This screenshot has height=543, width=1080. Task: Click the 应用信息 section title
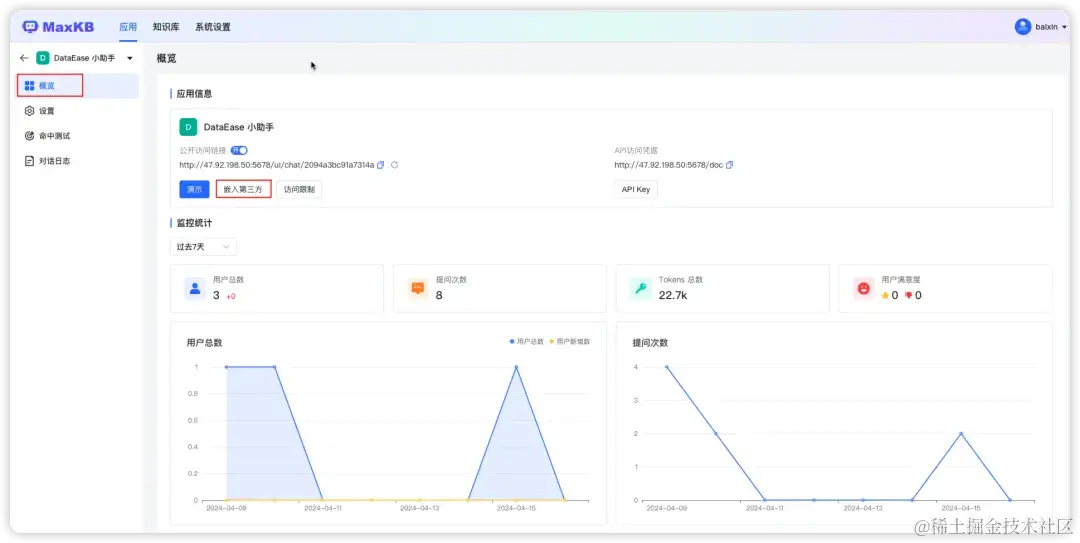(x=194, y=94)
